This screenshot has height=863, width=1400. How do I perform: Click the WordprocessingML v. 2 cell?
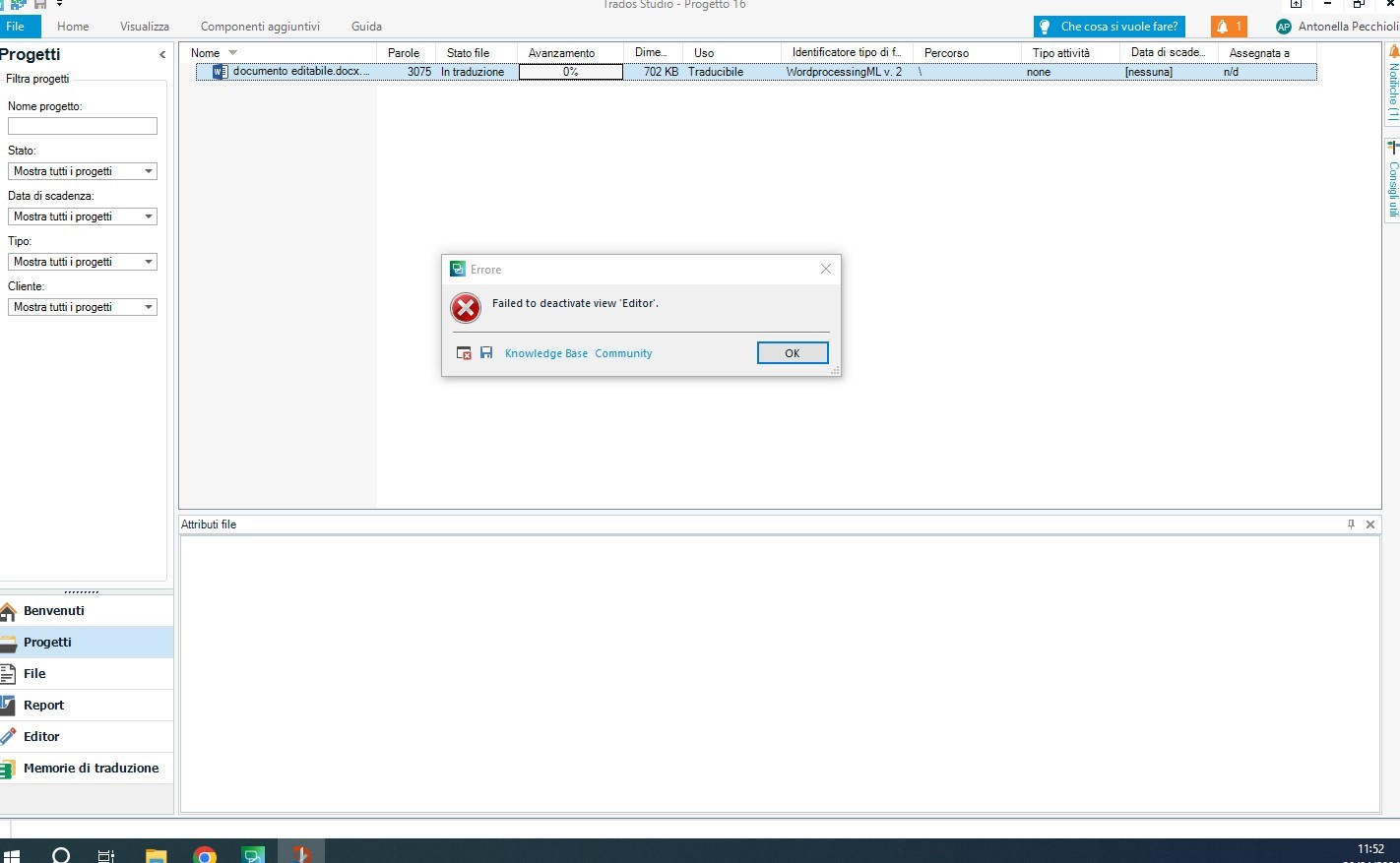(x=844, y=72)
